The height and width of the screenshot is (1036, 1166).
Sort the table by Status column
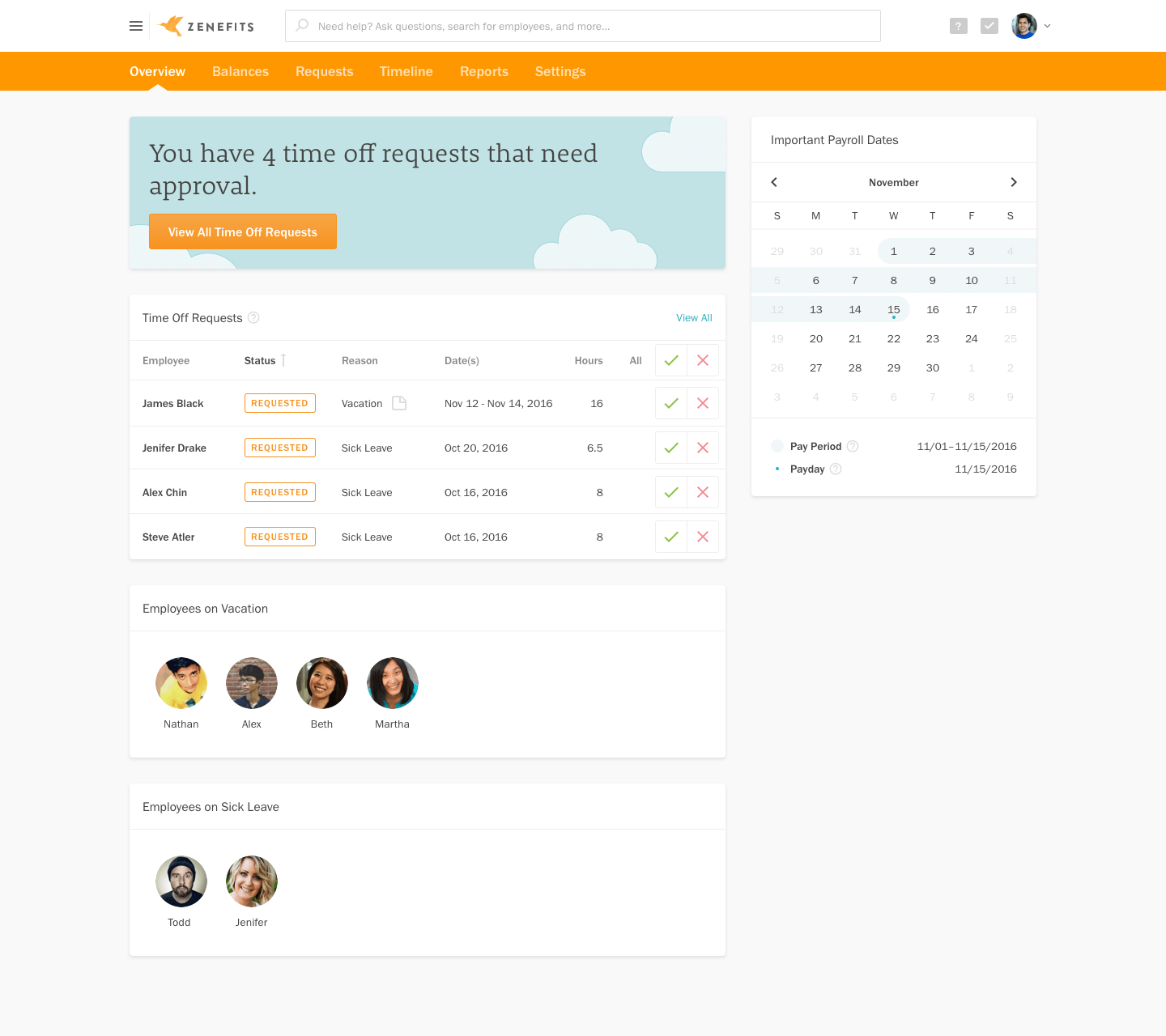click(x=261, y=361)
